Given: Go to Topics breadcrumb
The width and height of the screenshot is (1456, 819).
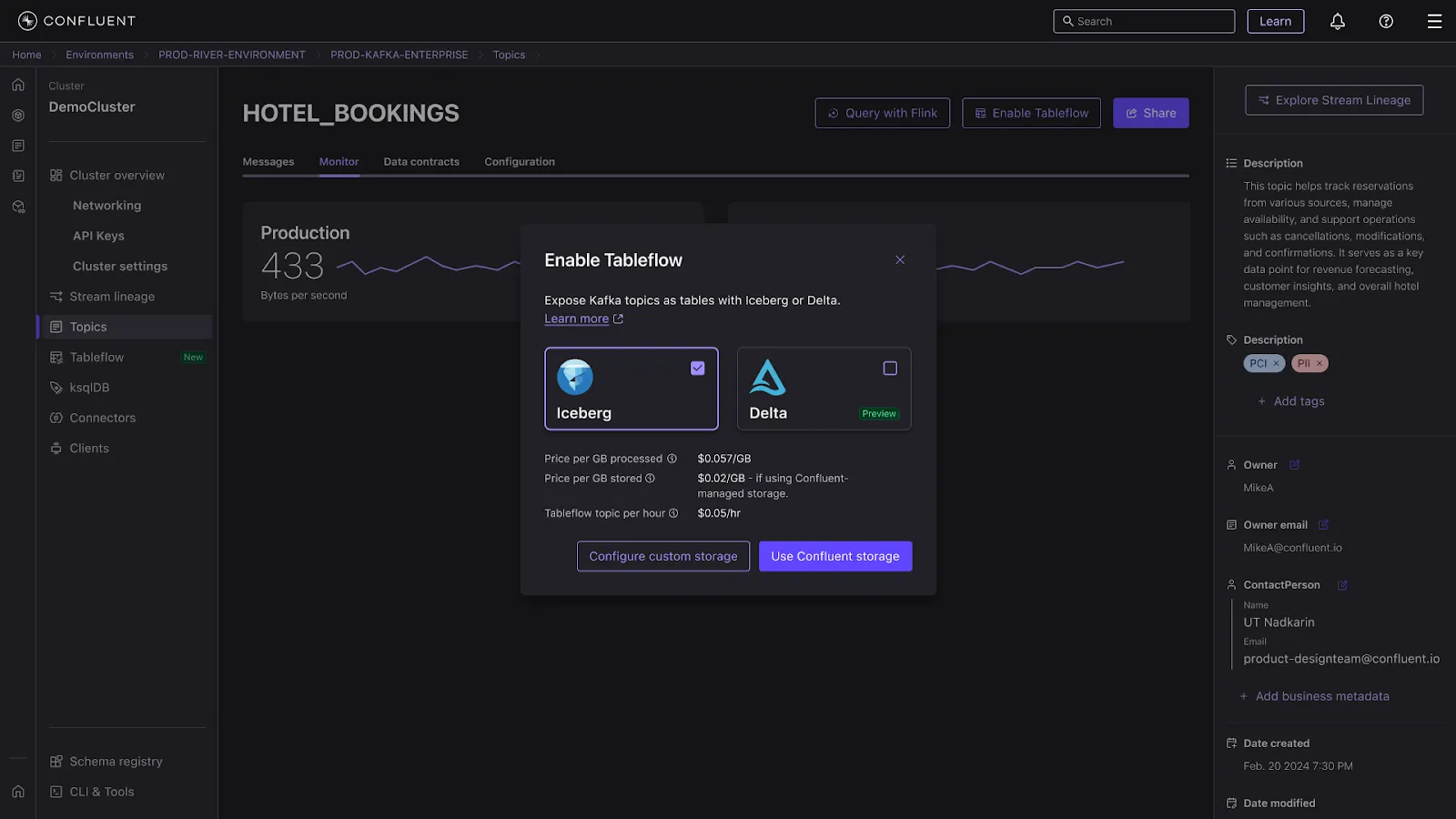Looking at the screenshot, I should (x=510, y=55).
